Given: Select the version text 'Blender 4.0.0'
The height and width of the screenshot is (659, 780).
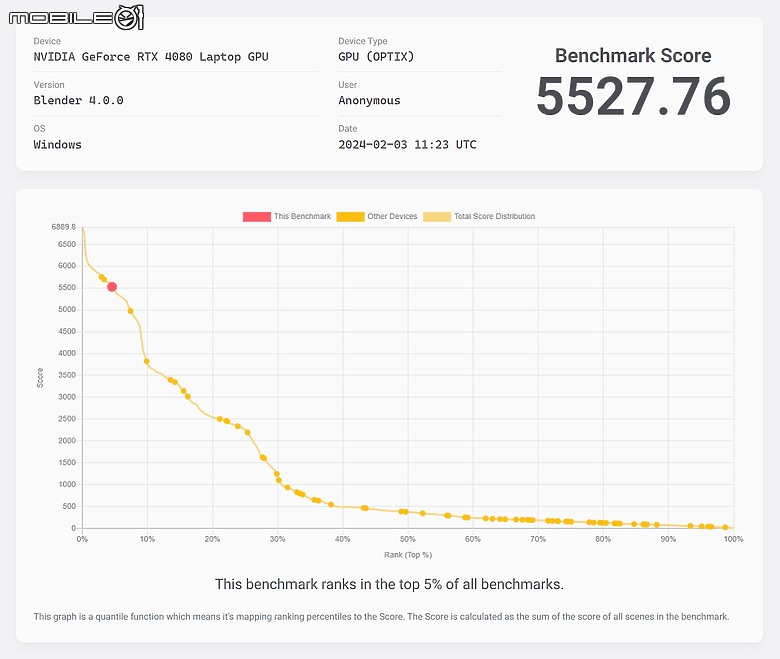Looking at the screenshot, I should tap(78, 100).
